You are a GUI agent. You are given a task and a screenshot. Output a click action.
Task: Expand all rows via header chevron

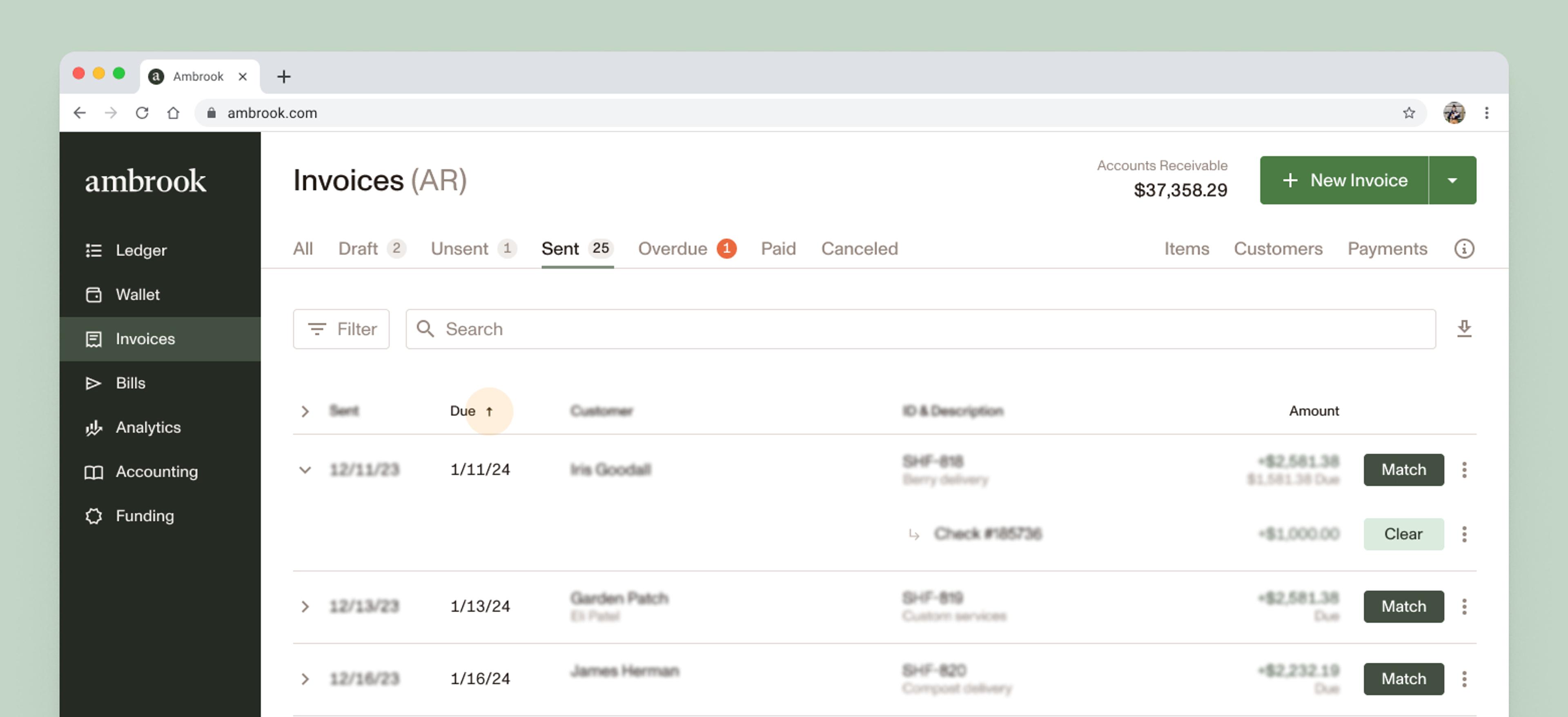(x=305, y=411)
